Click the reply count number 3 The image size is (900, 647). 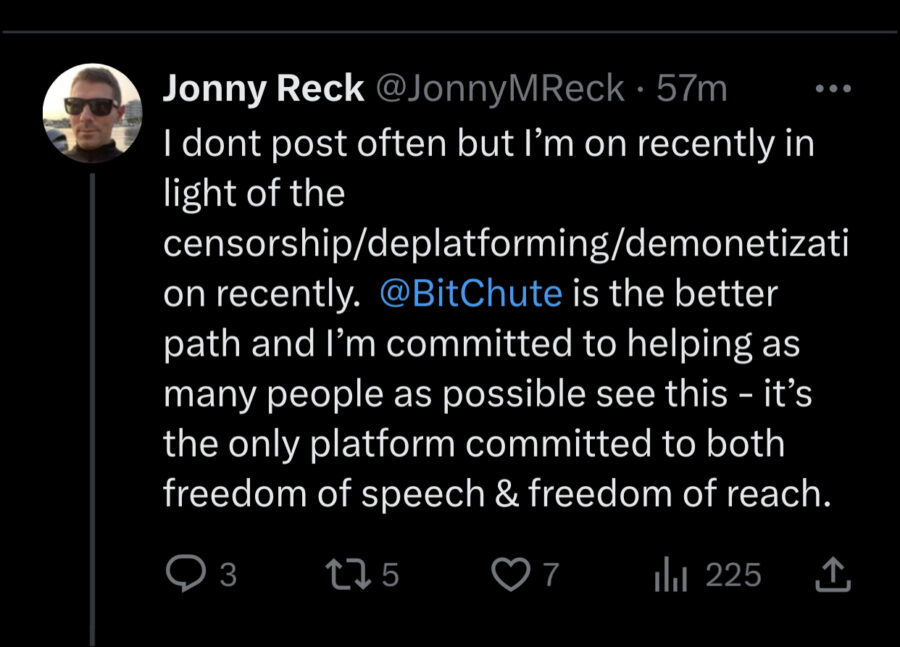(x=228, y=575)
